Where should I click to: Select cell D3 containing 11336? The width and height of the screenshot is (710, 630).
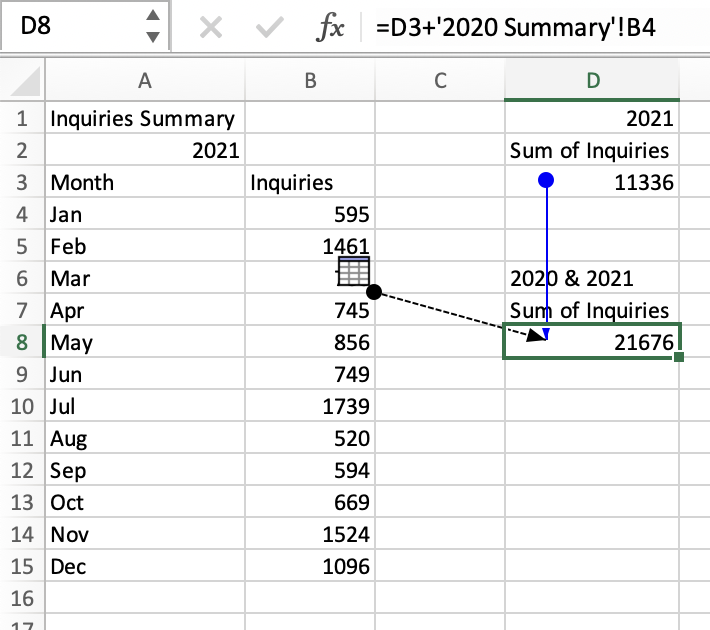[592, 182]
